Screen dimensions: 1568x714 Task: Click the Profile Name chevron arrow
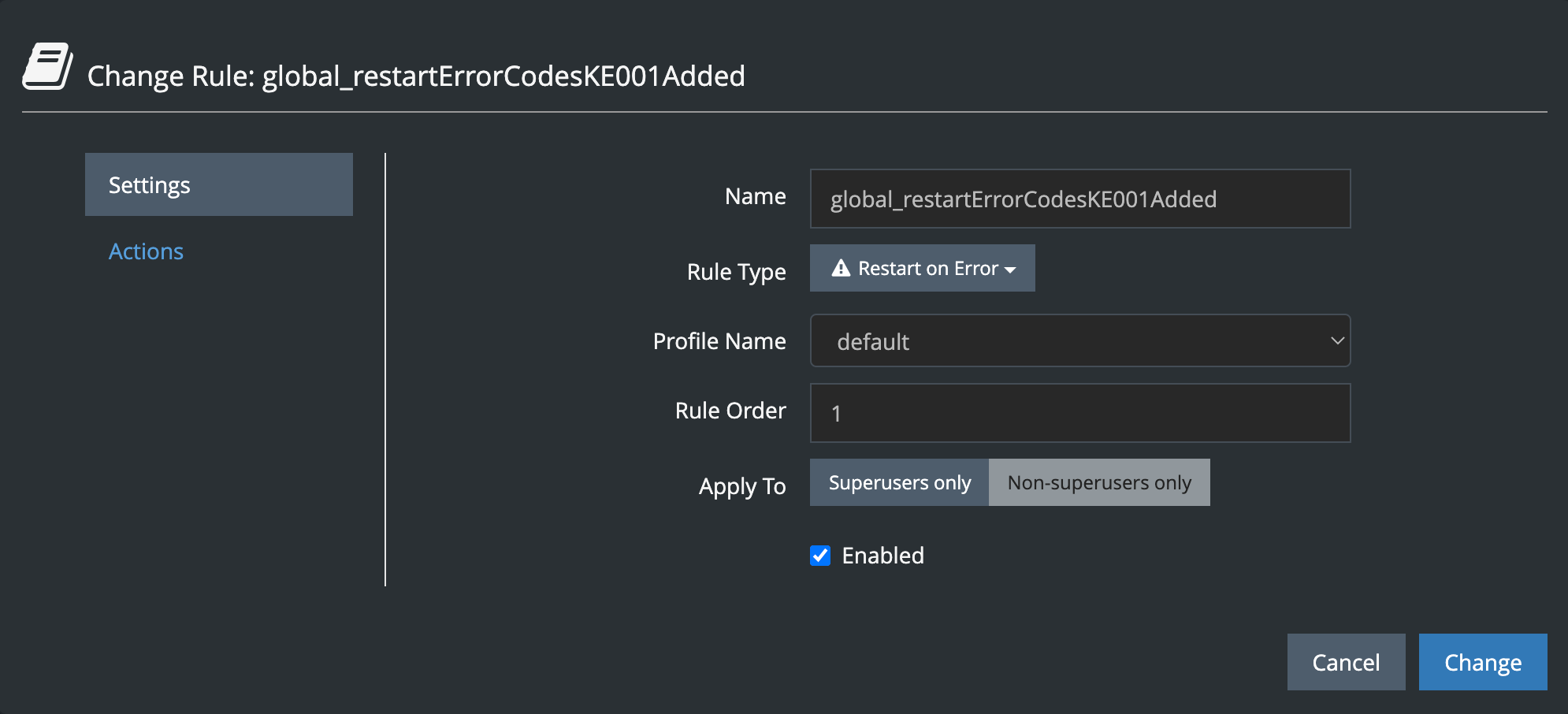click(1336, 341)
